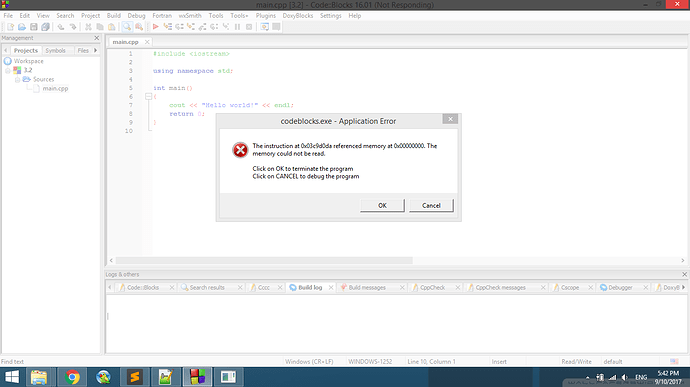Toggle code fold at line 6
The height and width of the screenshot is (387, 690).
tap(148, 96)
